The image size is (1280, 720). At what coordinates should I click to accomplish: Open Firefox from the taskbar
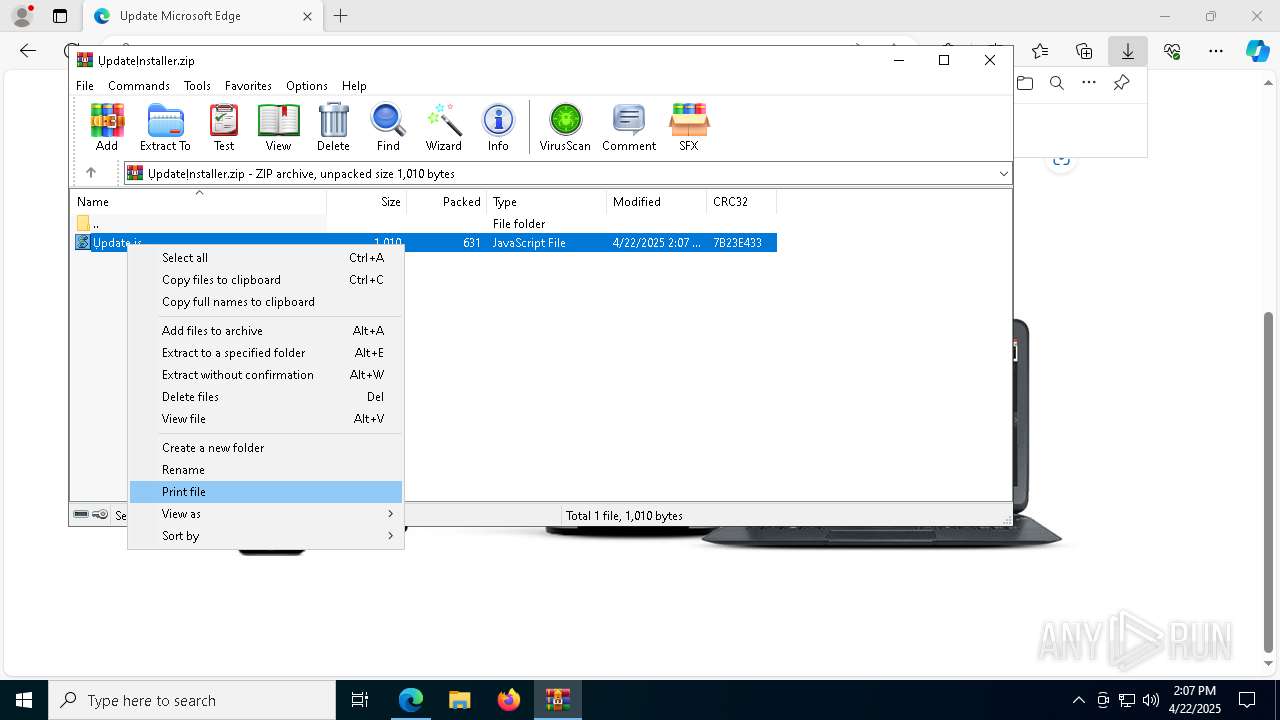click(x=509, y=700)
